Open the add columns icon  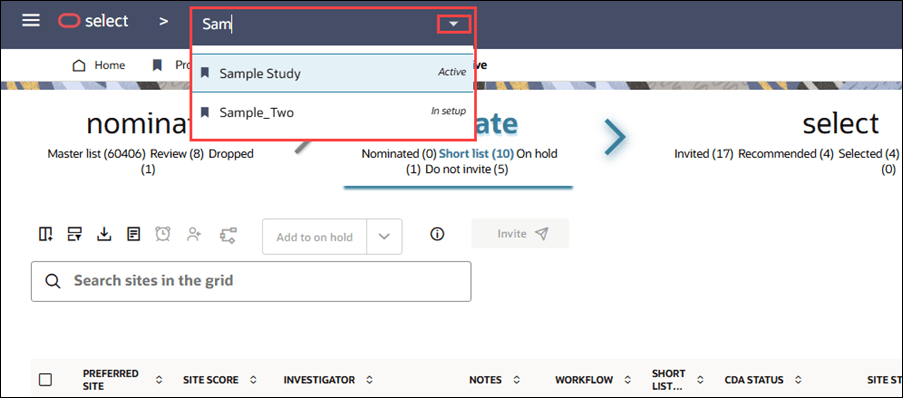tap(45, 234)
